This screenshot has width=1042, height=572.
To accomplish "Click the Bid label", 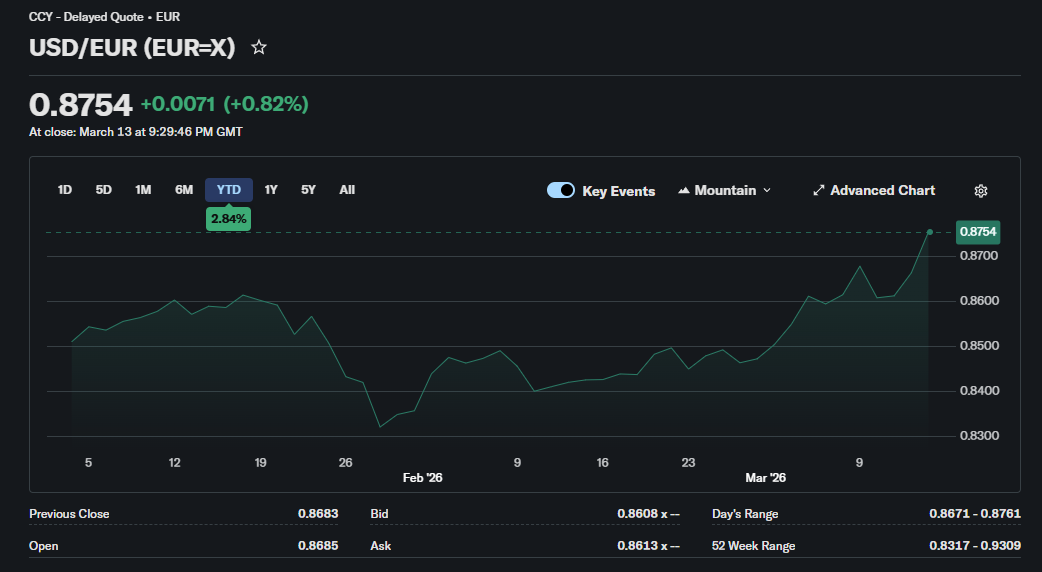I will (x=379, y=514).
